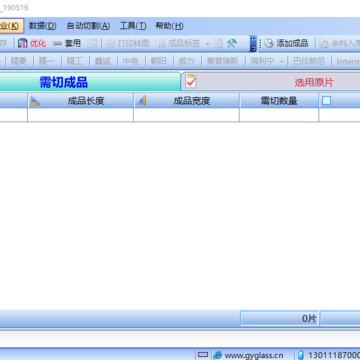Click the phone number 1301118700 in status bar

pos(334,355)
